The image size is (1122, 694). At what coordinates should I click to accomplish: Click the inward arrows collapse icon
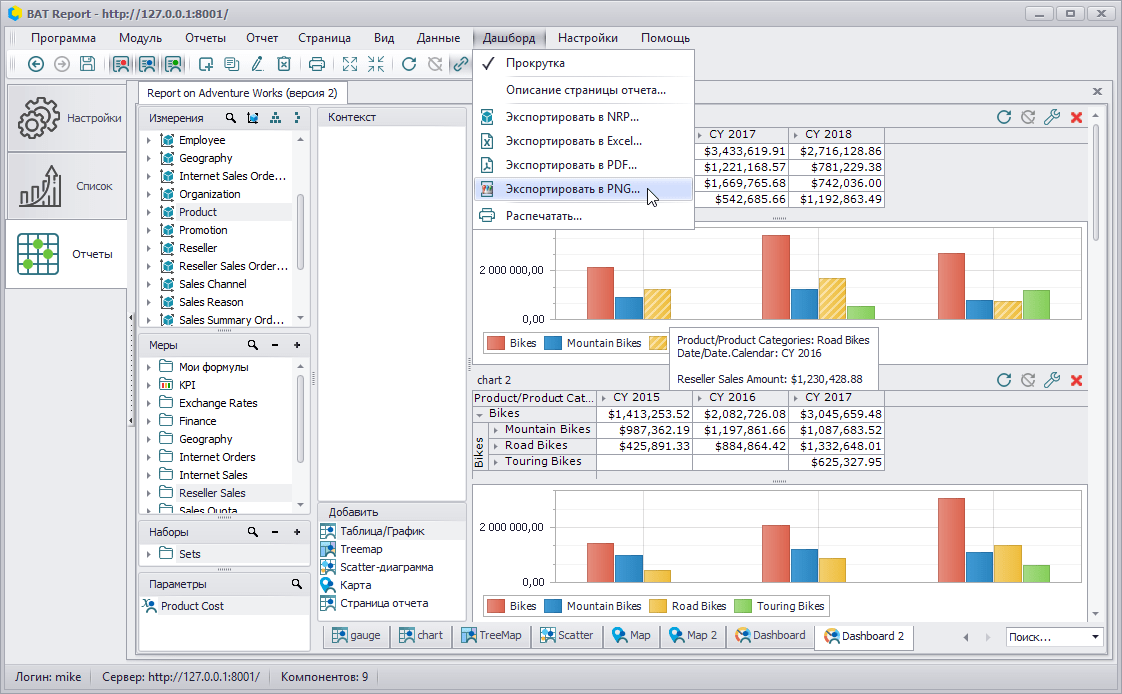(376, 64)
